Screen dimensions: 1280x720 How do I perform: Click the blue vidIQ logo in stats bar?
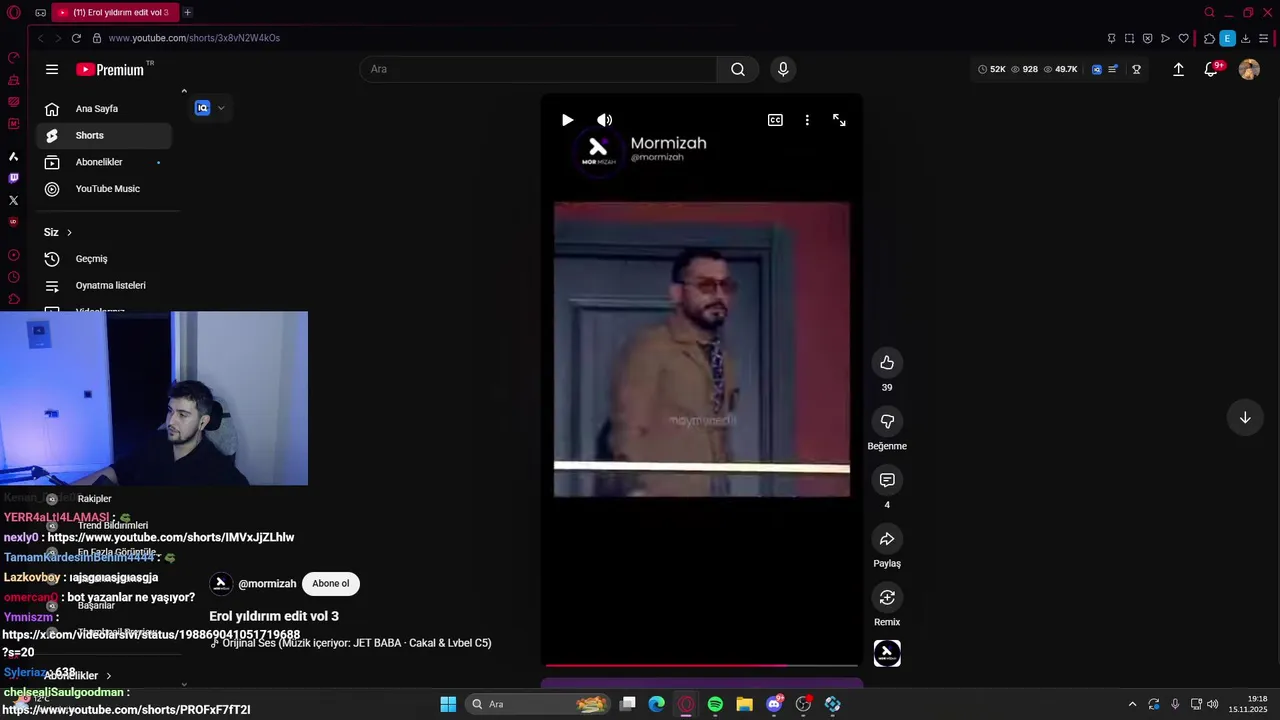[x=1097, y=69]
